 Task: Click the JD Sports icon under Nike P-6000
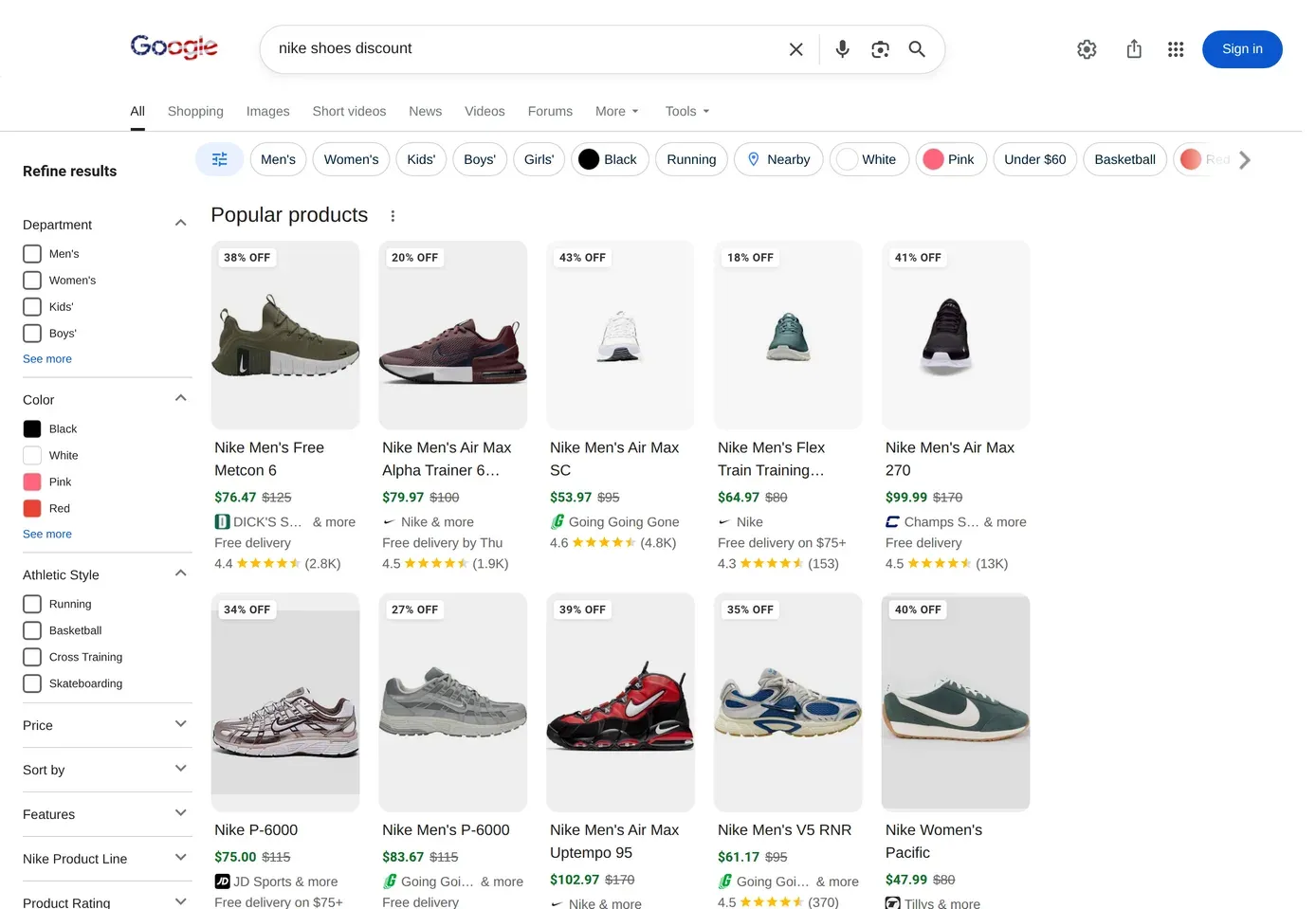[x=222, y=882]
